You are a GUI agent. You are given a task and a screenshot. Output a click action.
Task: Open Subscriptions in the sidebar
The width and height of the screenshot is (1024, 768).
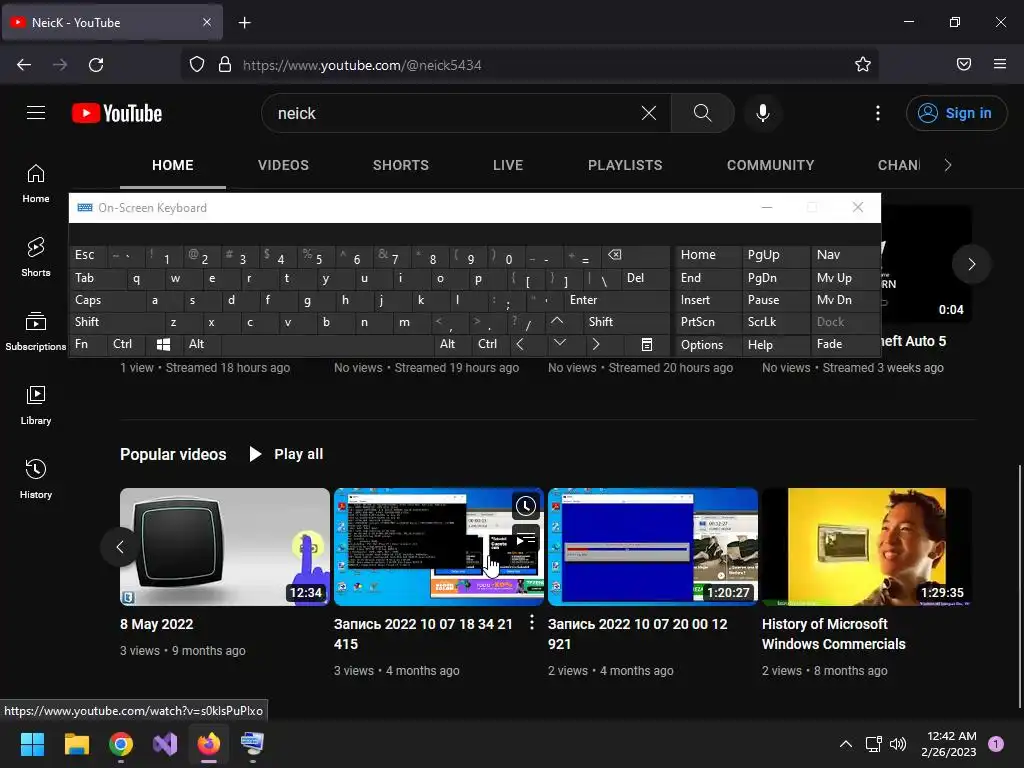36,331
